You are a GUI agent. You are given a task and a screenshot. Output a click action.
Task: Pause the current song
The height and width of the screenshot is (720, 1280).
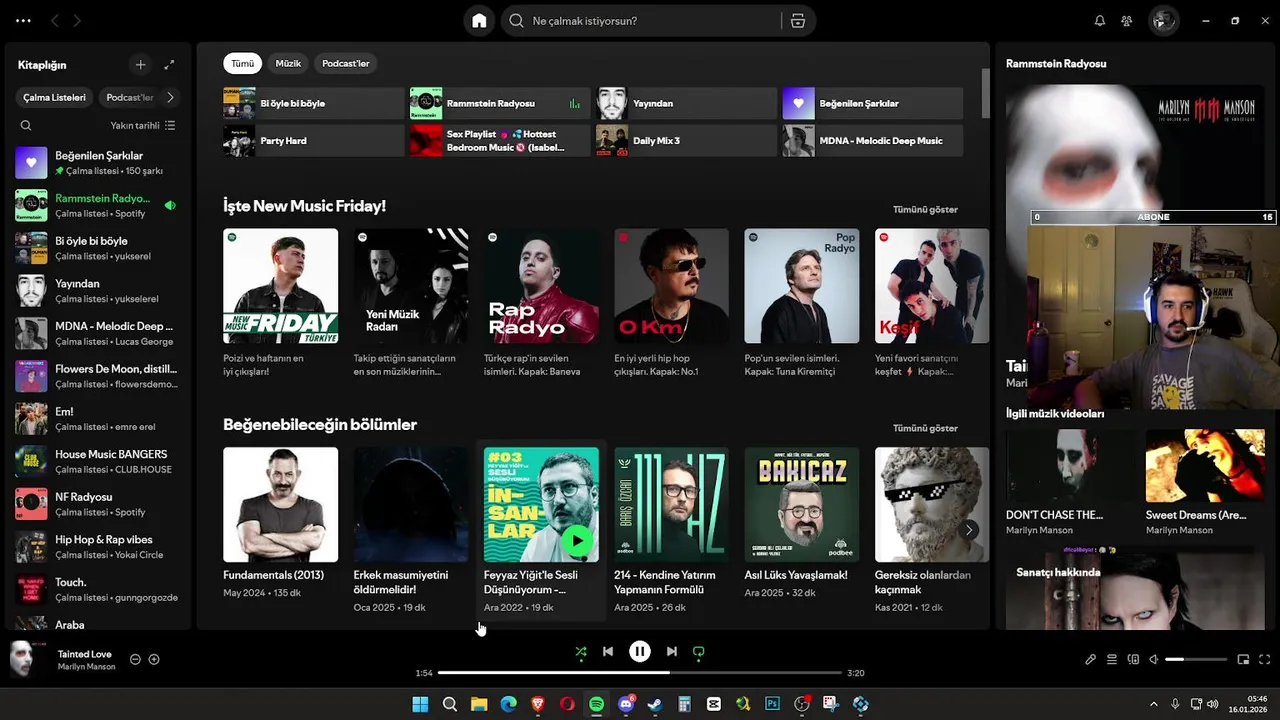(x=640, y=651)
